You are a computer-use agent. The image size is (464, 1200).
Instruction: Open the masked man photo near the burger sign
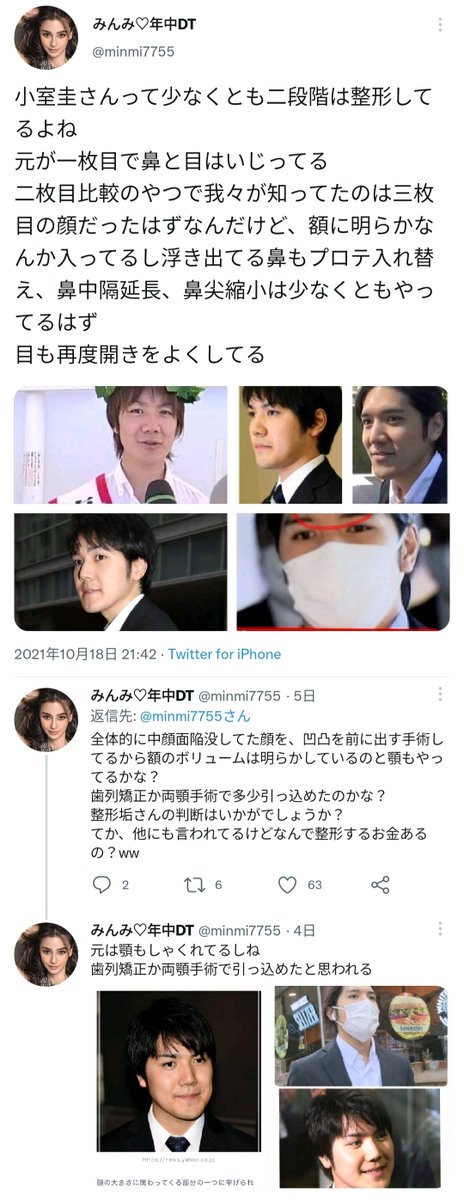361,1036
